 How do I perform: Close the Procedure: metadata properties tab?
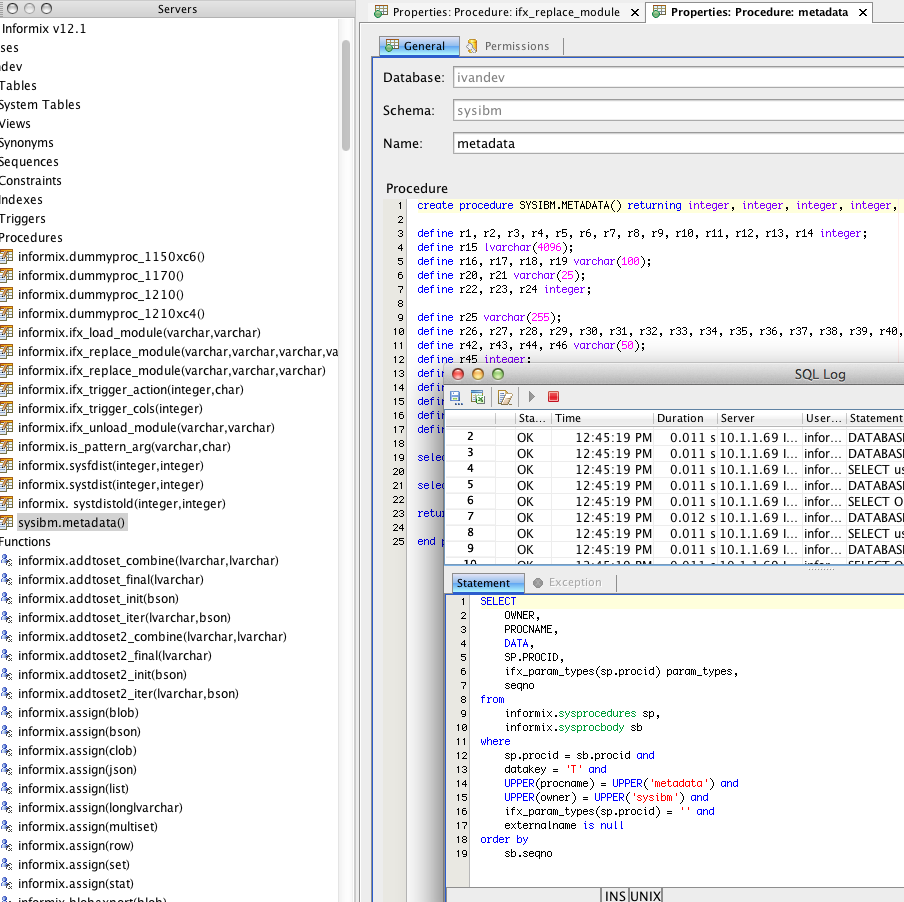(862, 12)
